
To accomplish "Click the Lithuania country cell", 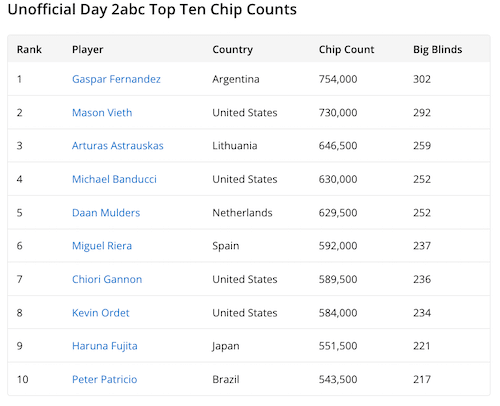I will [x=235, y=146].
